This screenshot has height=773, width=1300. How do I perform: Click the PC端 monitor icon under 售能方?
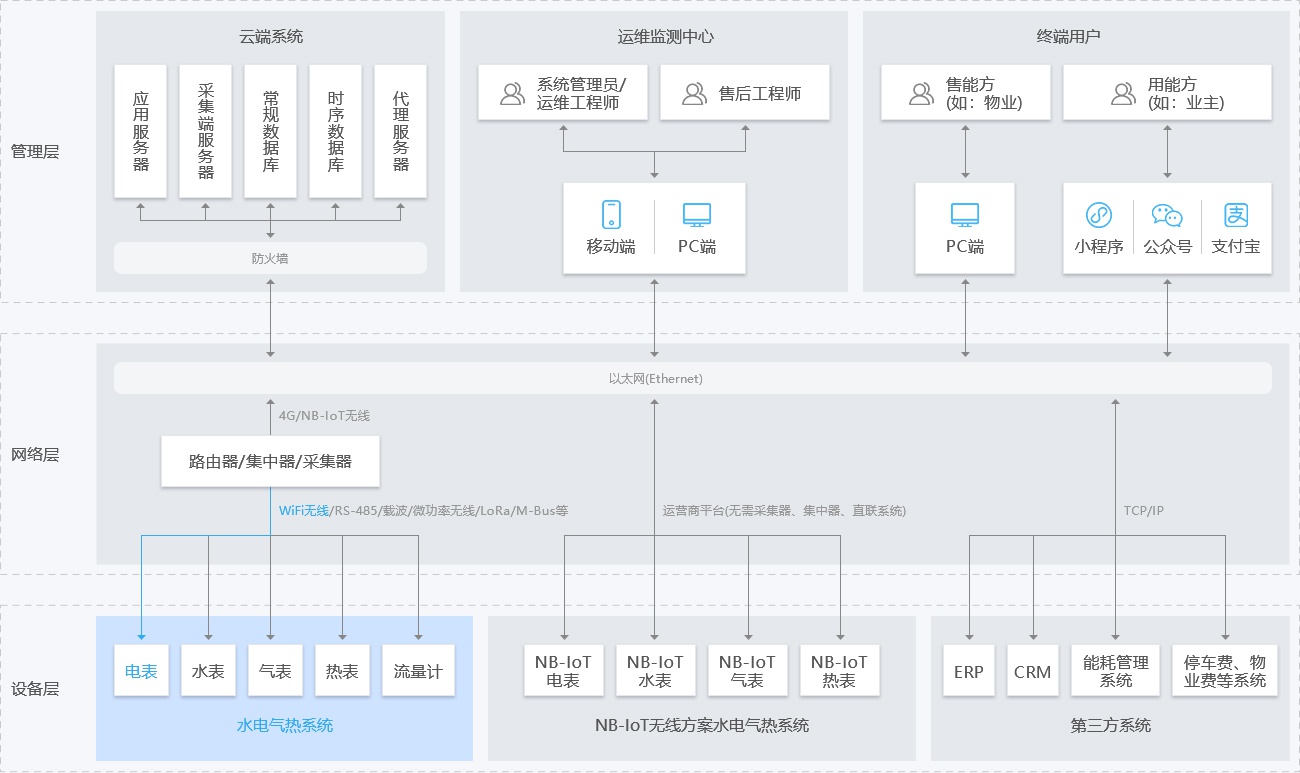(x=965, y=214)
